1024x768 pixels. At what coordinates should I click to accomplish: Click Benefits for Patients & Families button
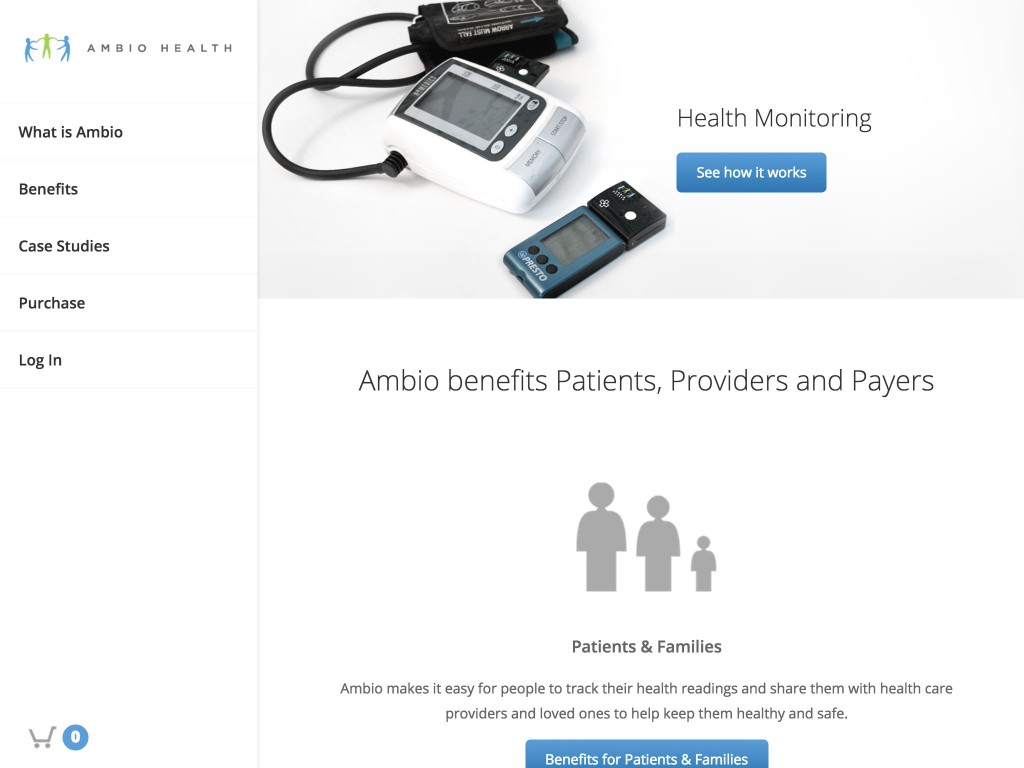[x=647, y=754]
